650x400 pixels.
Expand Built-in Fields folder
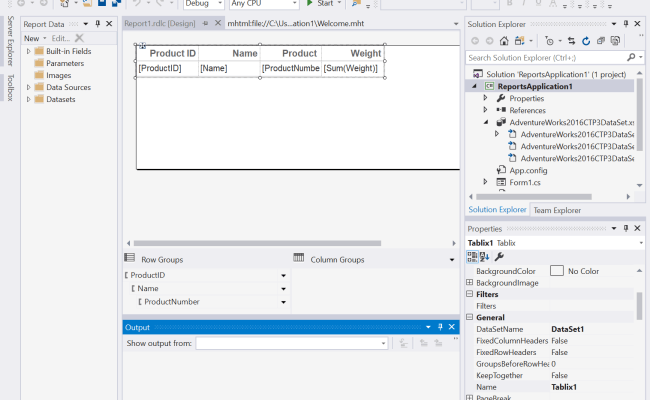[29, 51]
